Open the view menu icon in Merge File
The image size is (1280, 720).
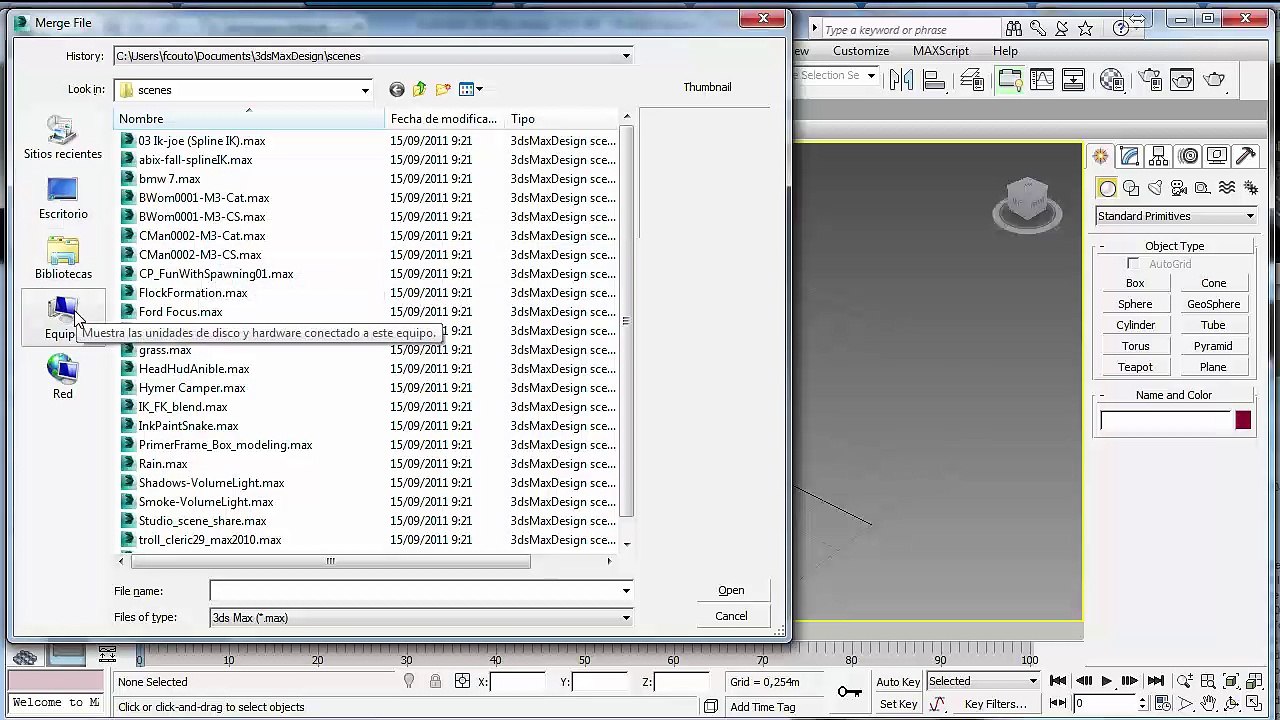(x=470, y=90)
